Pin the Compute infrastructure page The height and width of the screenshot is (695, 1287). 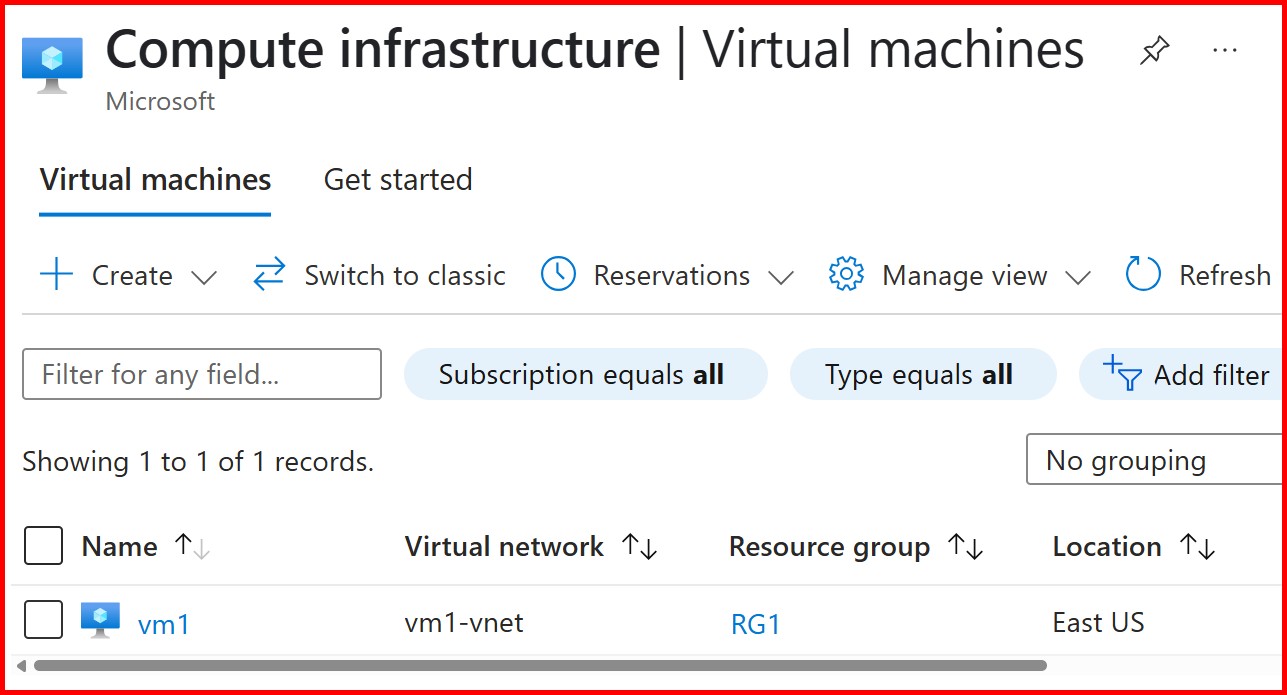point(1155,51)
